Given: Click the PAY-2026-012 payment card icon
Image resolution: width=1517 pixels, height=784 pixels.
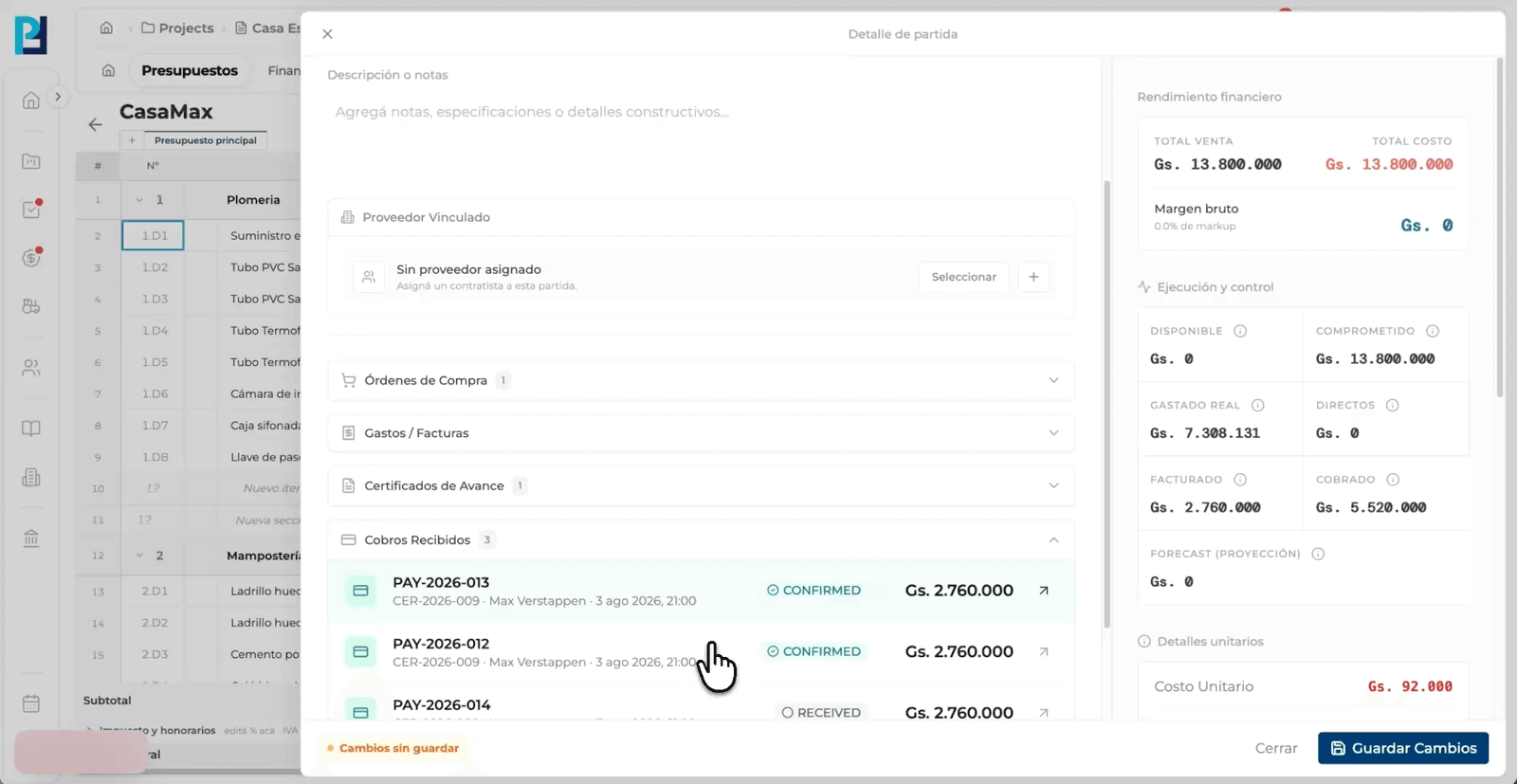Looking at the screenshot, I should point(360,651).
